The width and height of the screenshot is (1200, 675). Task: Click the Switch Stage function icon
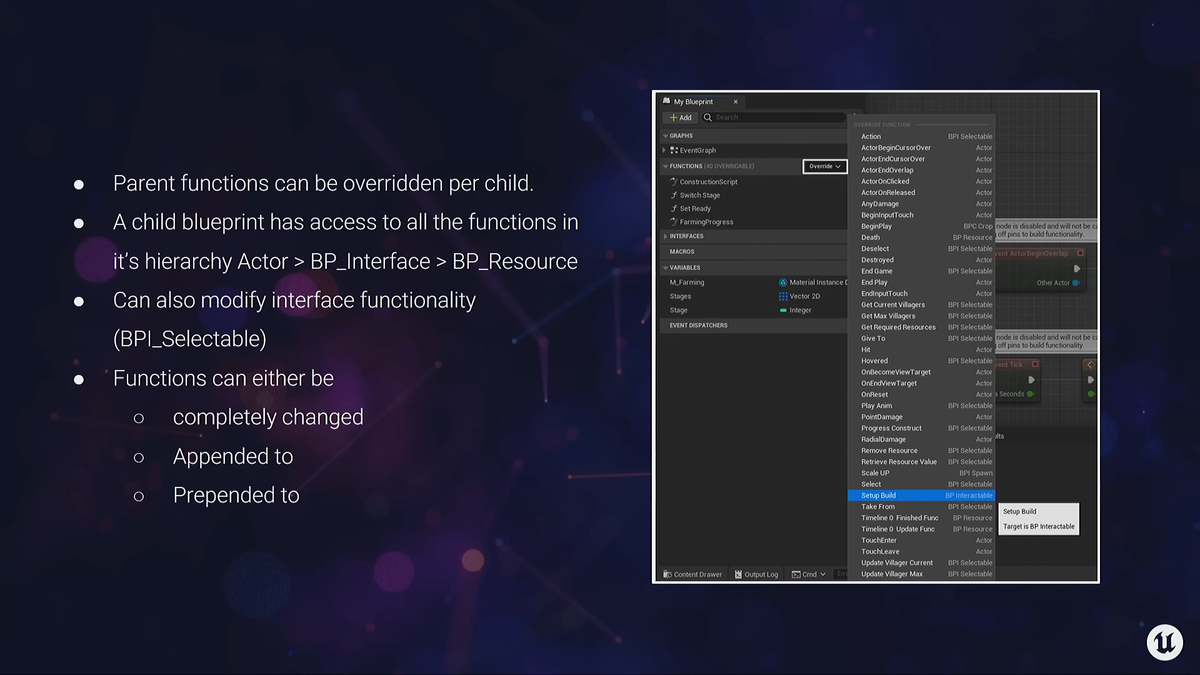(x=674, y=195)
